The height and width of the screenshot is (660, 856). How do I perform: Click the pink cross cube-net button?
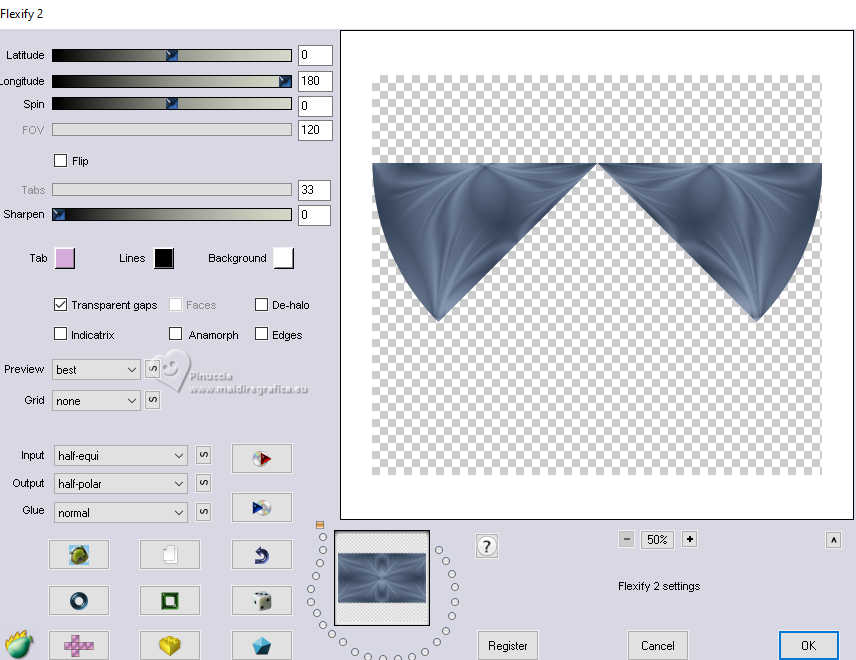79,645
